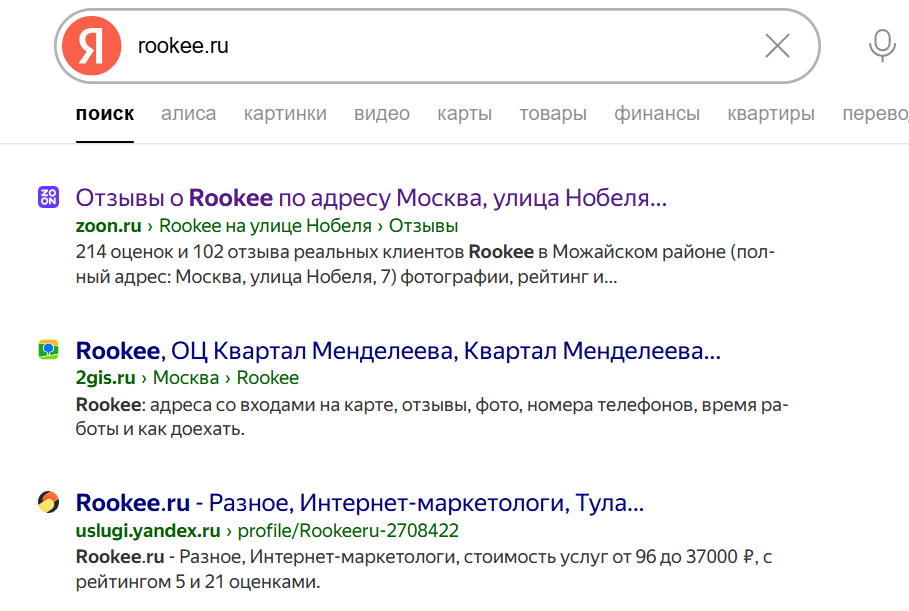Click the uslugi.yandex.ru domain link
909x611 pixels.
[x=147, y=530]
